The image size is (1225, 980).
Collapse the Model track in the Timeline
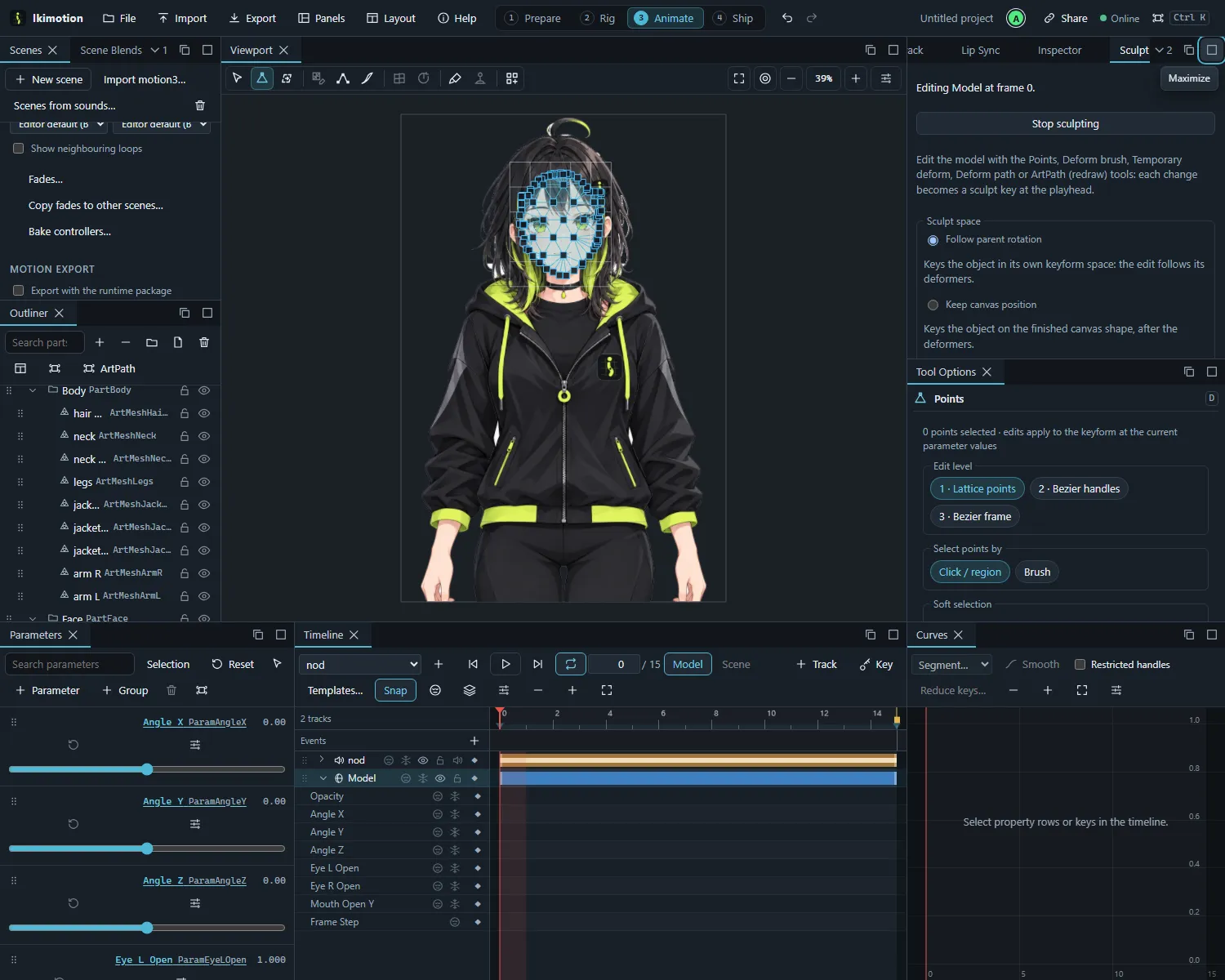(x=323, y=778)
